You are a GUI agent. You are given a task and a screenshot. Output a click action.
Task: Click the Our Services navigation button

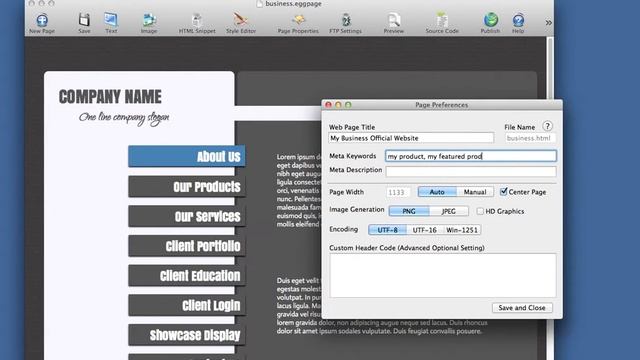[187, 216]
